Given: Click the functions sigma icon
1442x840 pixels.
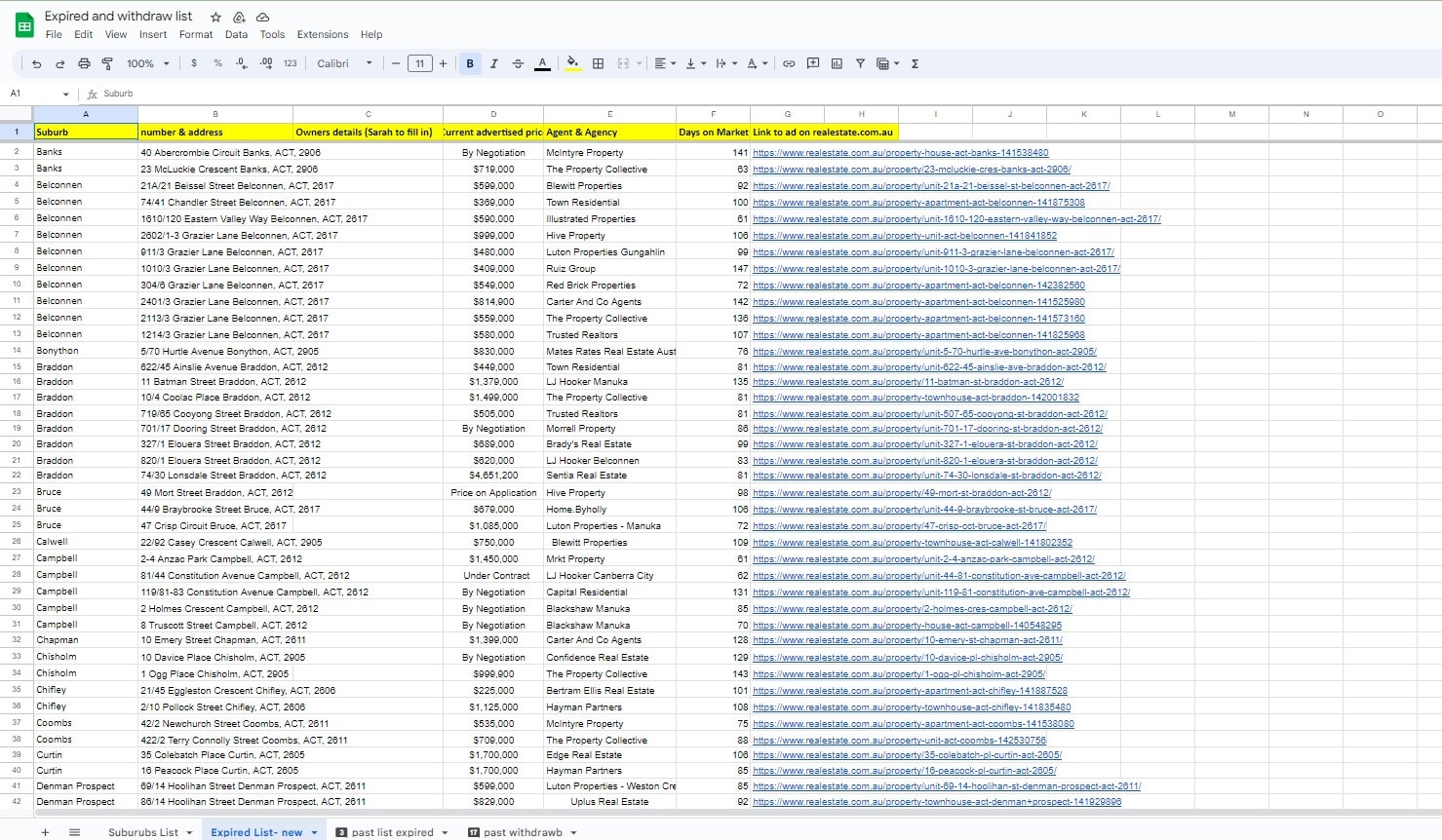Looking at the screenshot, I should (x=915, y=63).
